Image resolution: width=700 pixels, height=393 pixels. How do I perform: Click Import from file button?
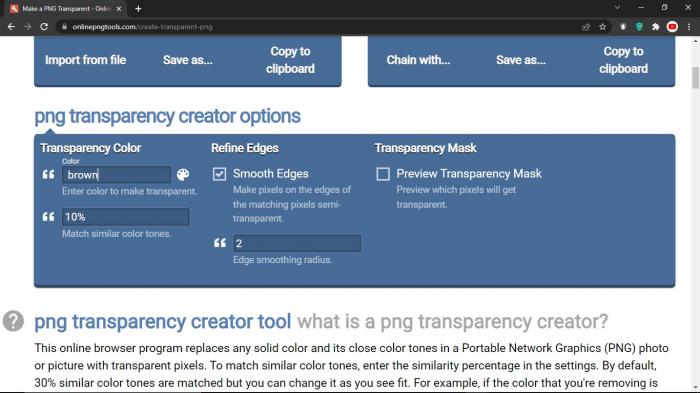(85, 60)
